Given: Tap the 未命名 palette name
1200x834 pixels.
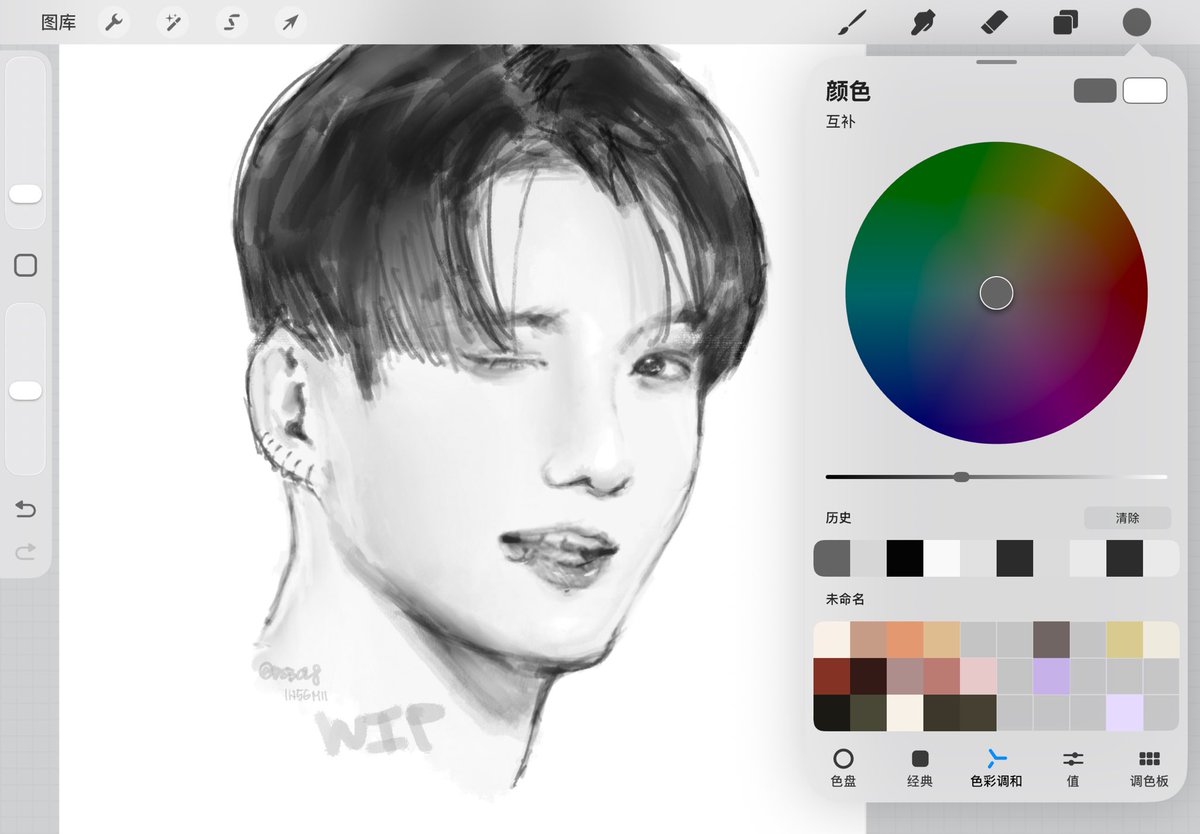Looking at the screenshot, I should 845,600.
